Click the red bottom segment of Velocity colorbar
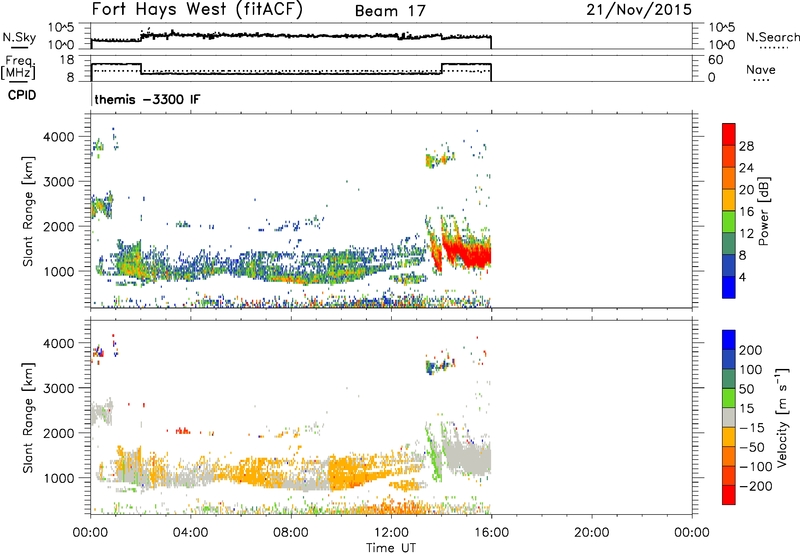Screen dimensions: 800x554 pyautogui.click(x=729, y=495)
